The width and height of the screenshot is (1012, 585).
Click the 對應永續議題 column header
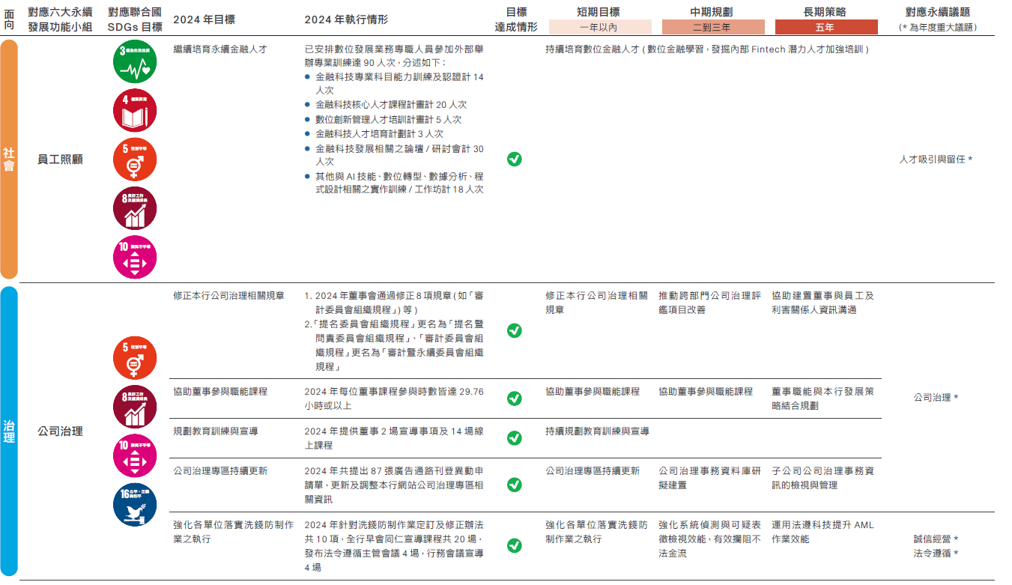938,12
